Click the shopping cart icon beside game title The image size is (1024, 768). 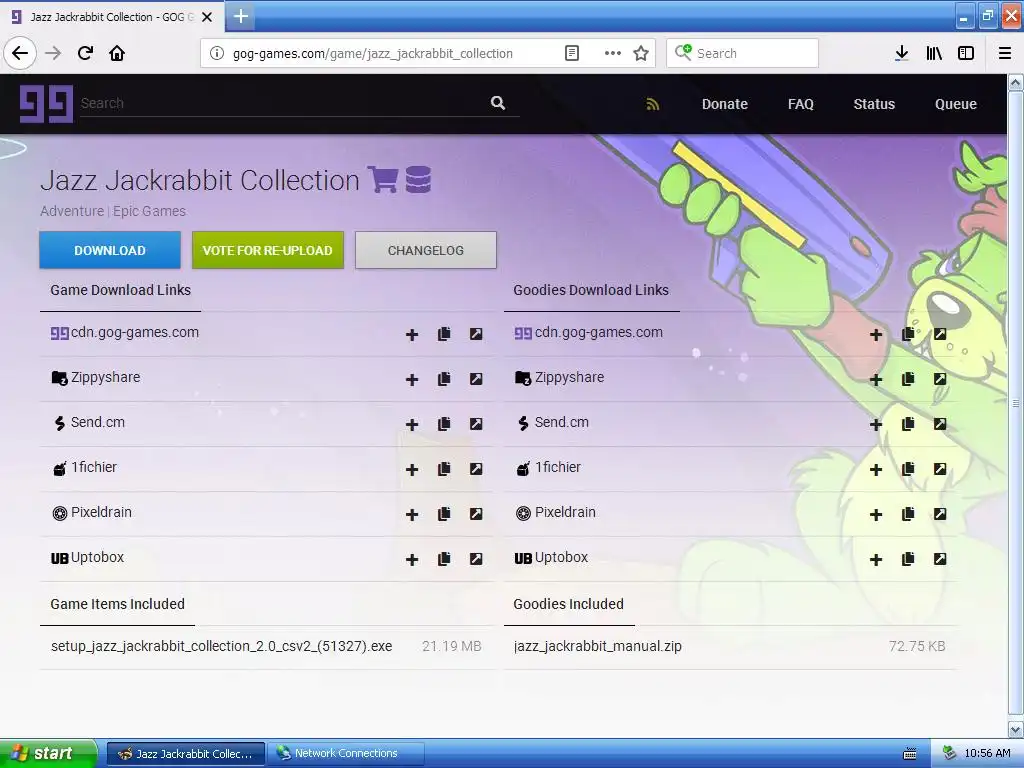point(383,179)
